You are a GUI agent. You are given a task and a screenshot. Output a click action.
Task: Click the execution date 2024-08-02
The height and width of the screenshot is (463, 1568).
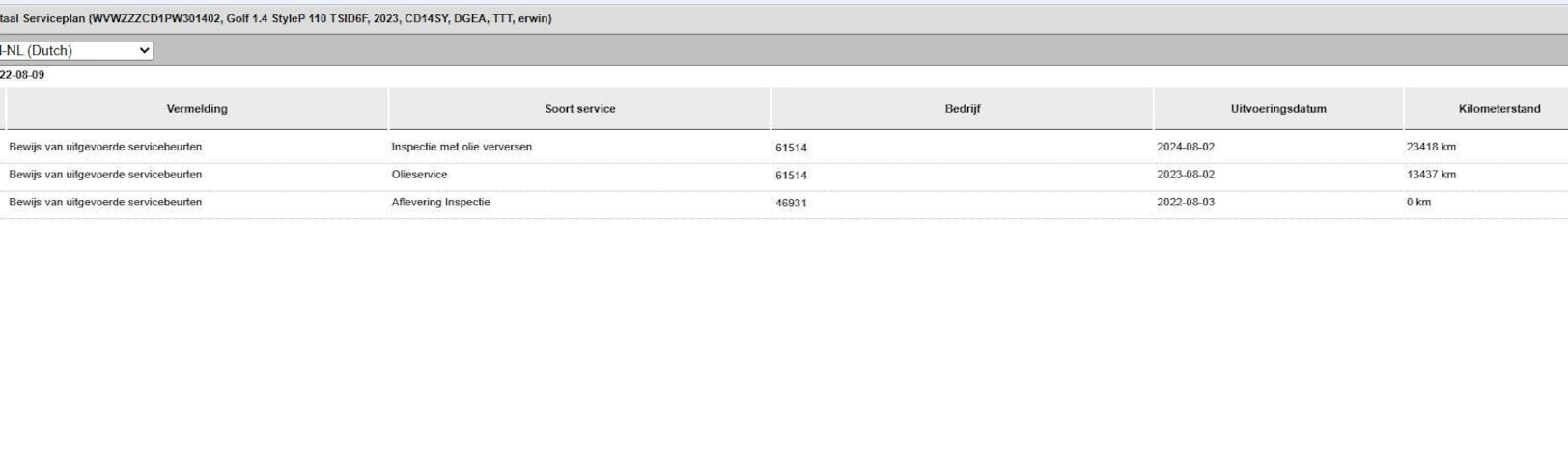click(x=1186, y=147)
